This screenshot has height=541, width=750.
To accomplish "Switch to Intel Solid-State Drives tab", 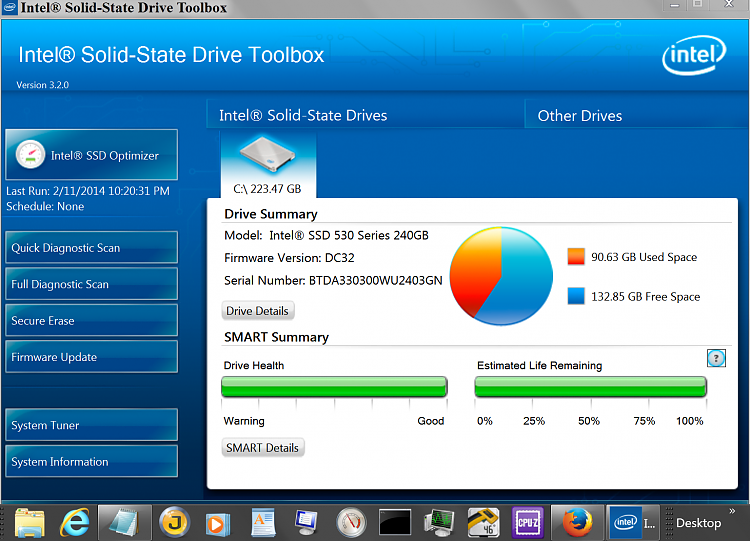I will pos(365,115).
